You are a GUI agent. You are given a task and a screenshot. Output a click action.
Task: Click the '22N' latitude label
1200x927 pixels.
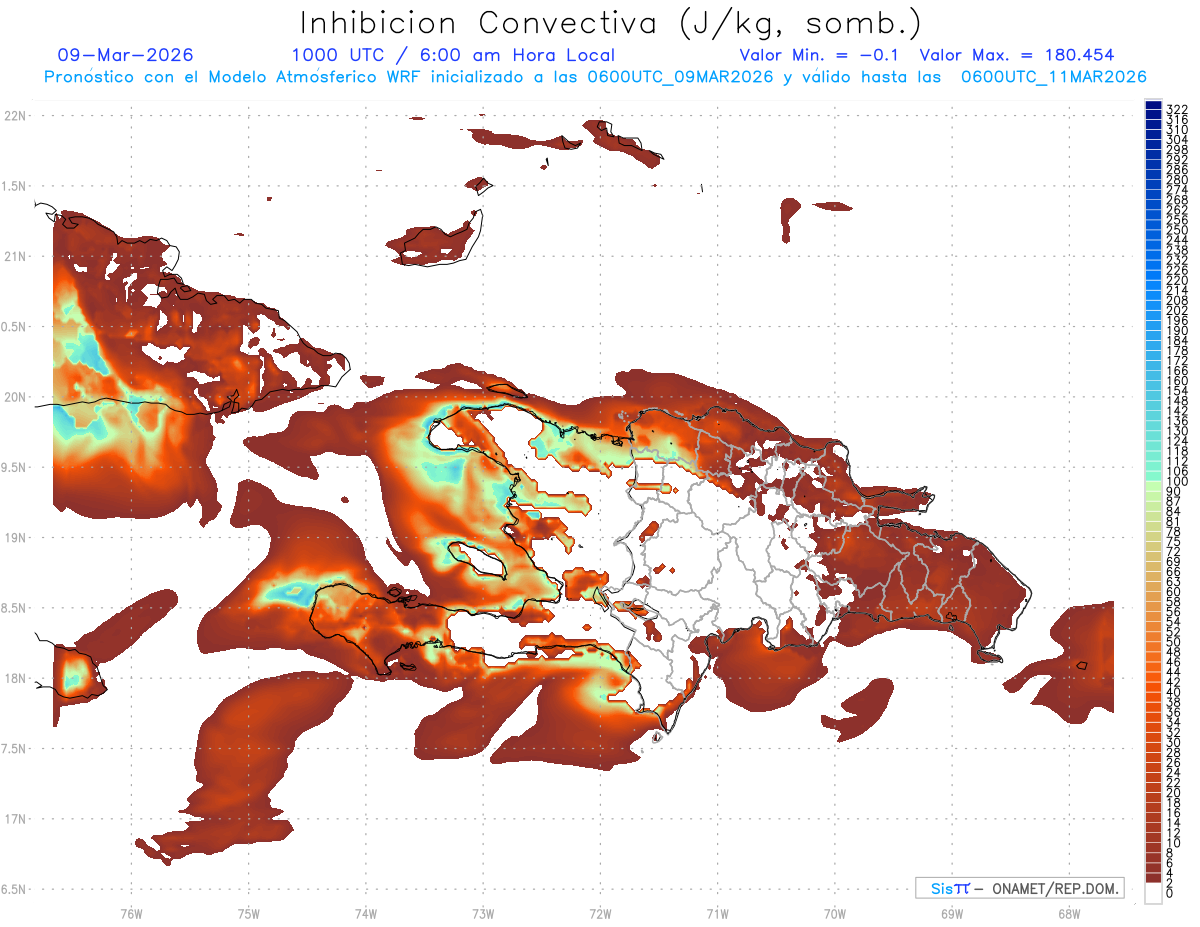pos(16,116)
